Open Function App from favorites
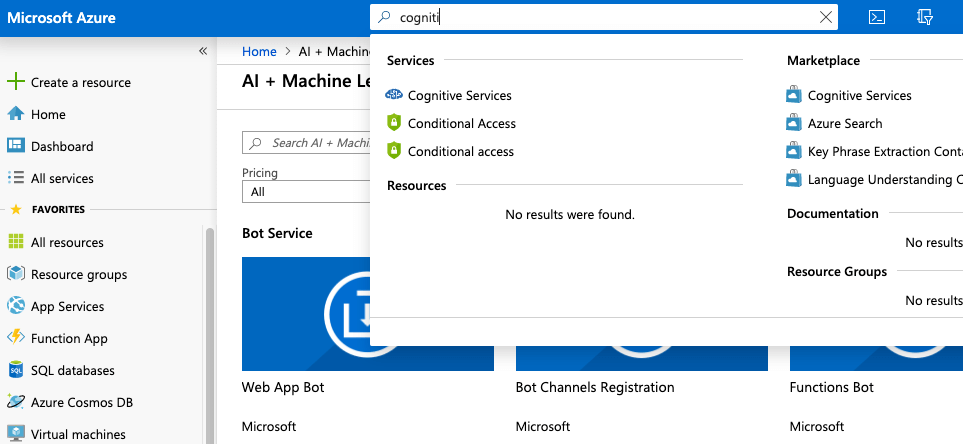This screenshot has height=444, width=963. (x=68, y=338)
